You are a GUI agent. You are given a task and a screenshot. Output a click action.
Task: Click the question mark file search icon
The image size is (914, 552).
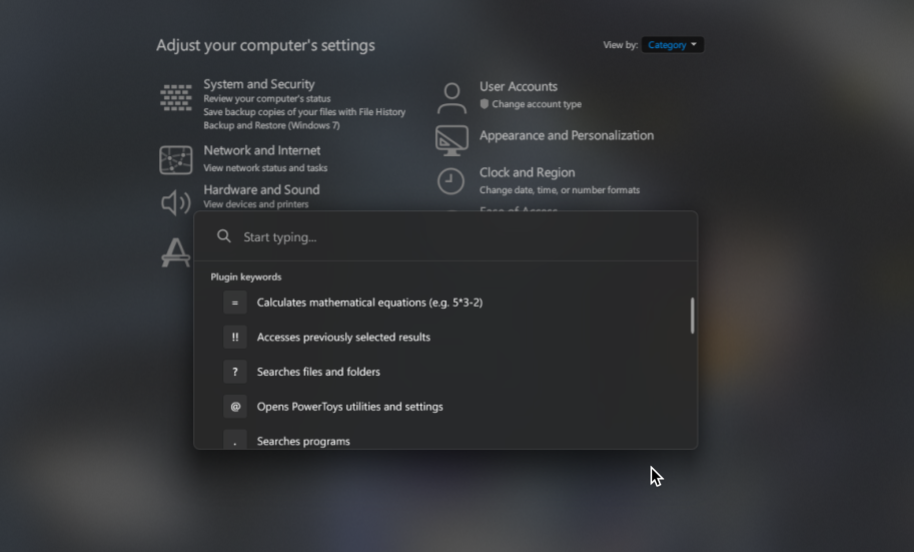click(235, 372)
